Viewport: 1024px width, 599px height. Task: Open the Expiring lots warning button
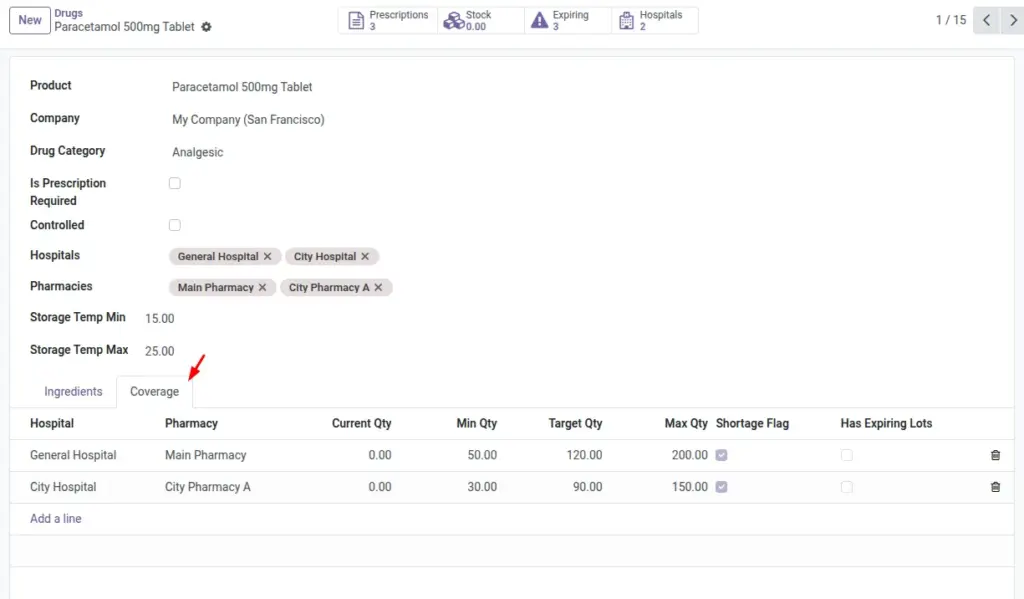[x=568, y=20]
